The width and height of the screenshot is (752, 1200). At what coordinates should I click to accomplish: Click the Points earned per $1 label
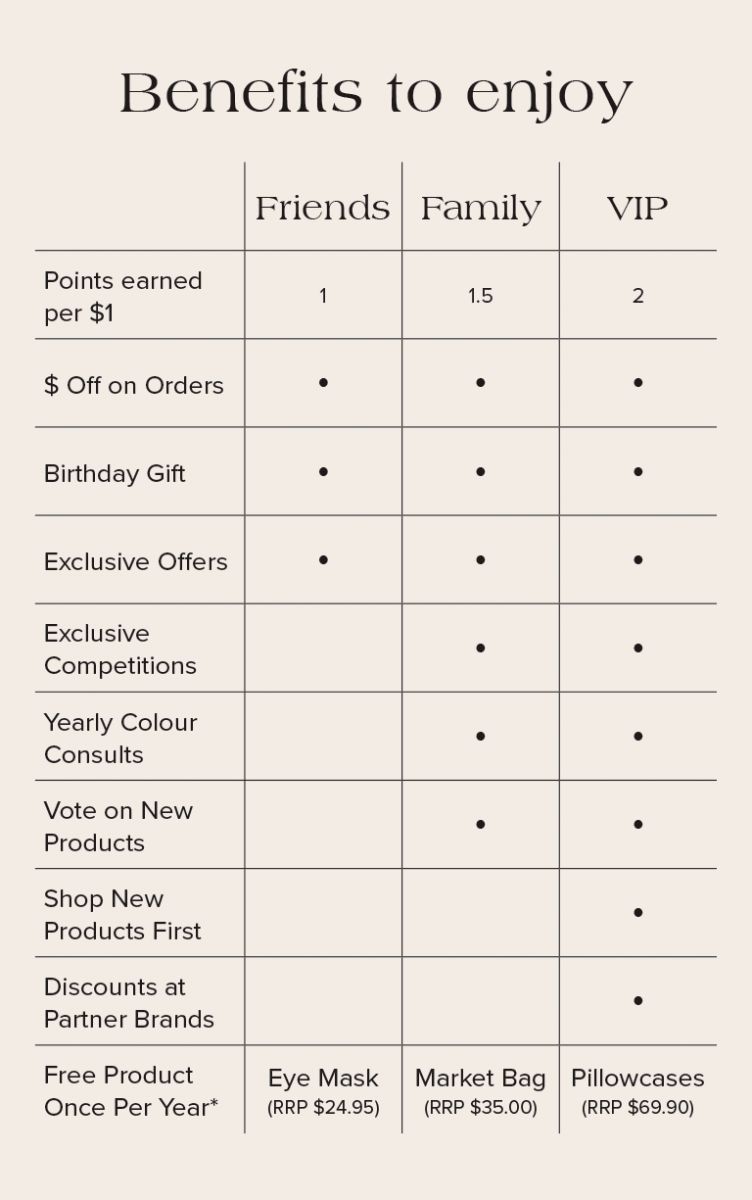point(123,296)
